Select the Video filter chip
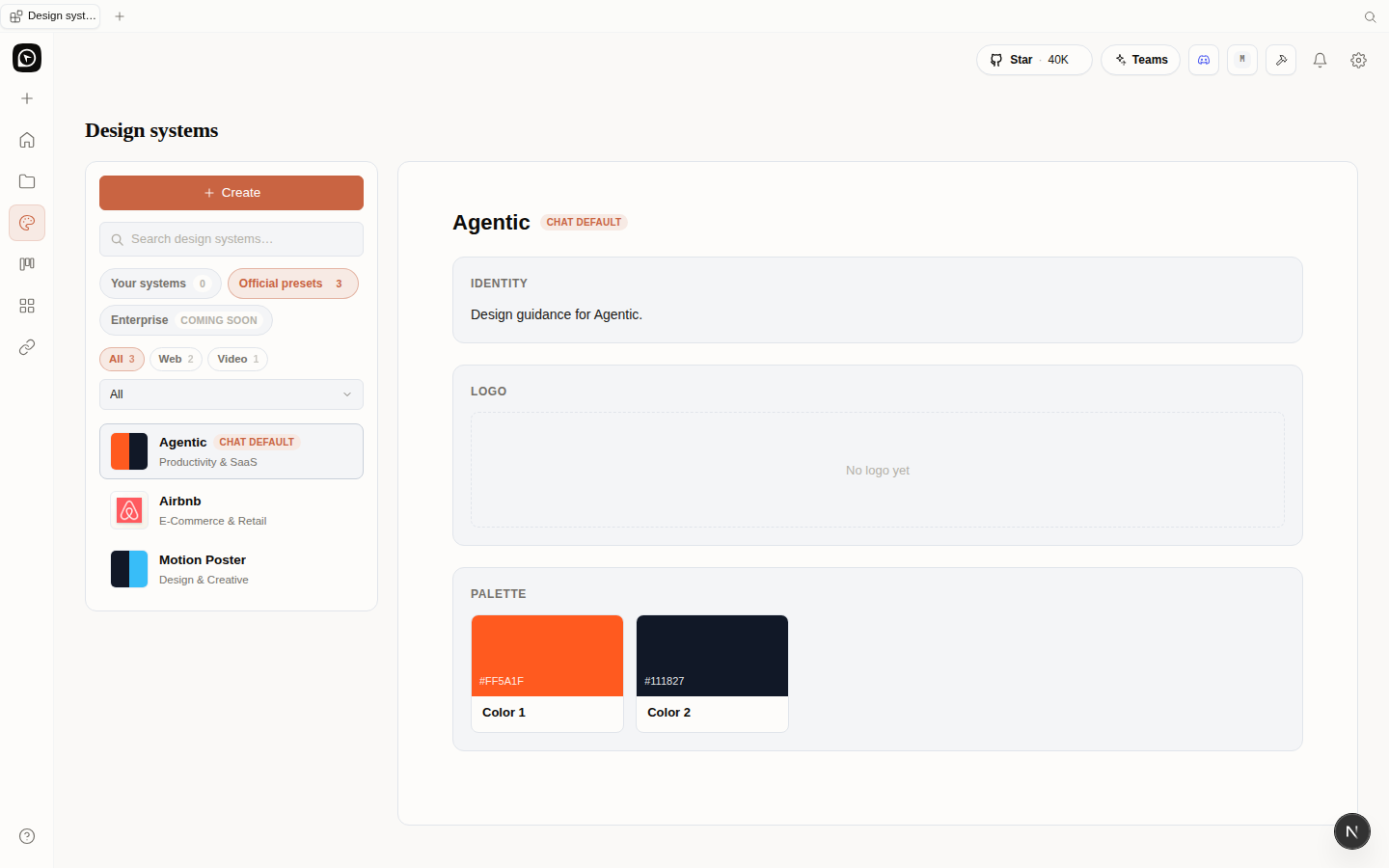Image resolution: width=1389 pixels, height=868 pixels. pyautogui.click(x=237, y=359)
